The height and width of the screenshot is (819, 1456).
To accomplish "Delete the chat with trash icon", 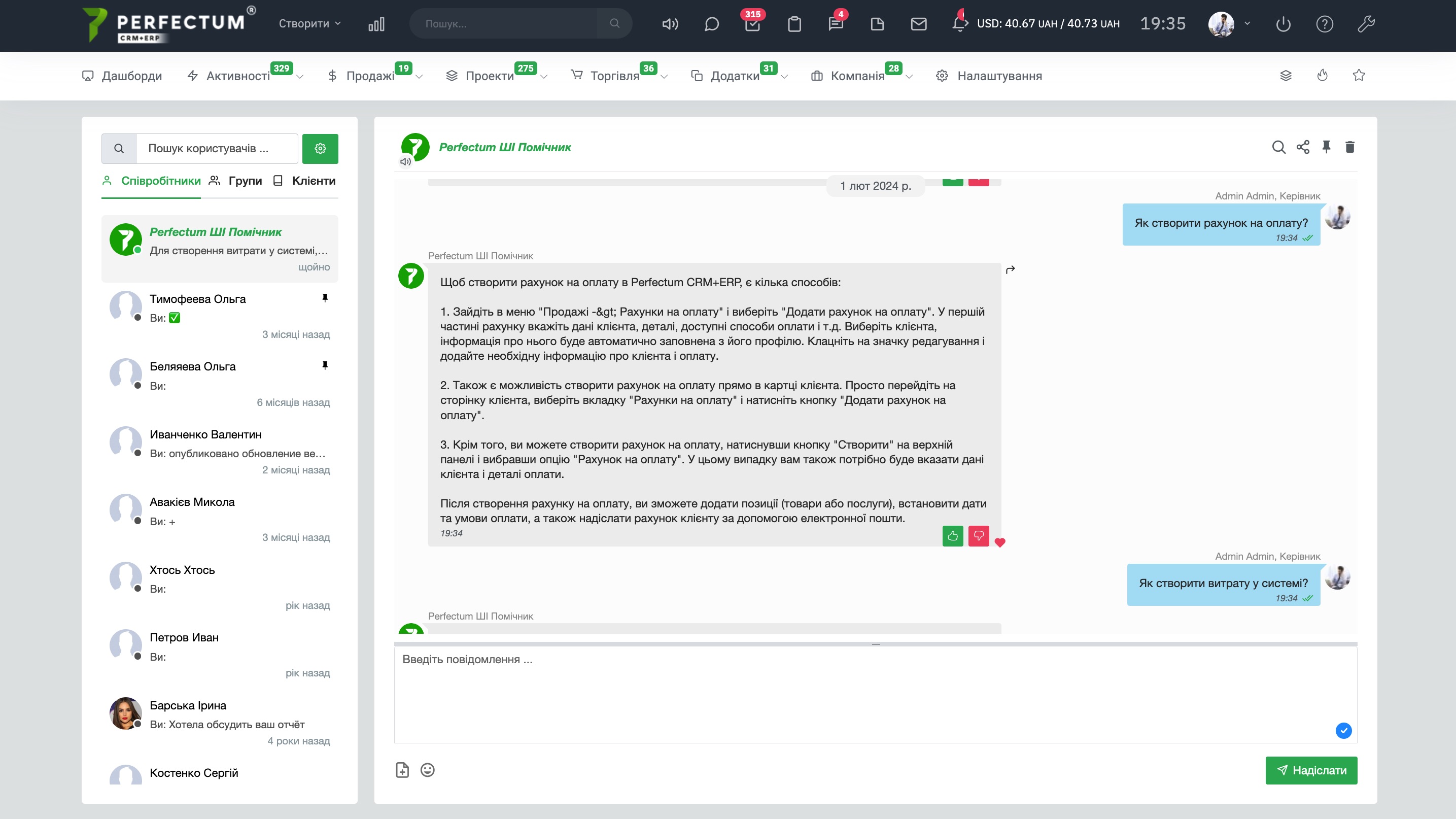I will point(1350,147).
